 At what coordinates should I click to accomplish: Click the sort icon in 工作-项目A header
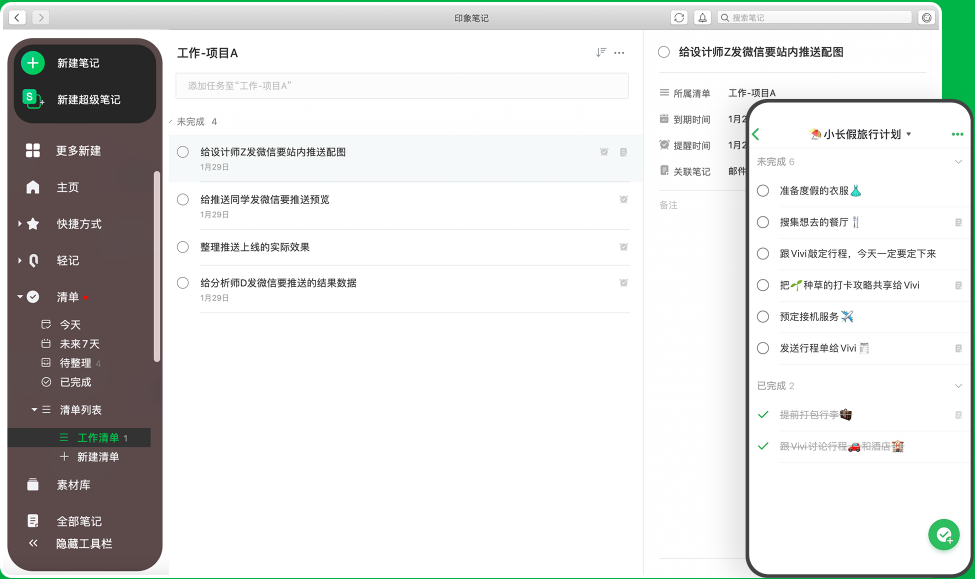[x=601, y=53]
